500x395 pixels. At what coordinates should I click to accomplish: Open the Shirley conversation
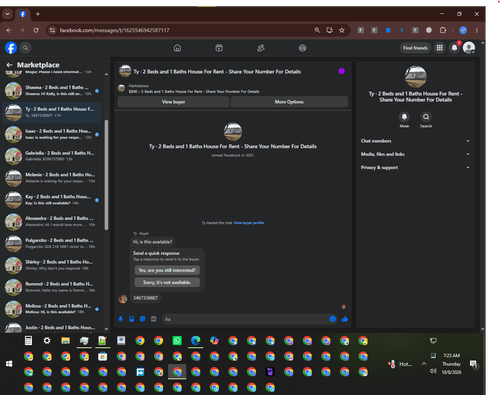[x=52, y=265]
